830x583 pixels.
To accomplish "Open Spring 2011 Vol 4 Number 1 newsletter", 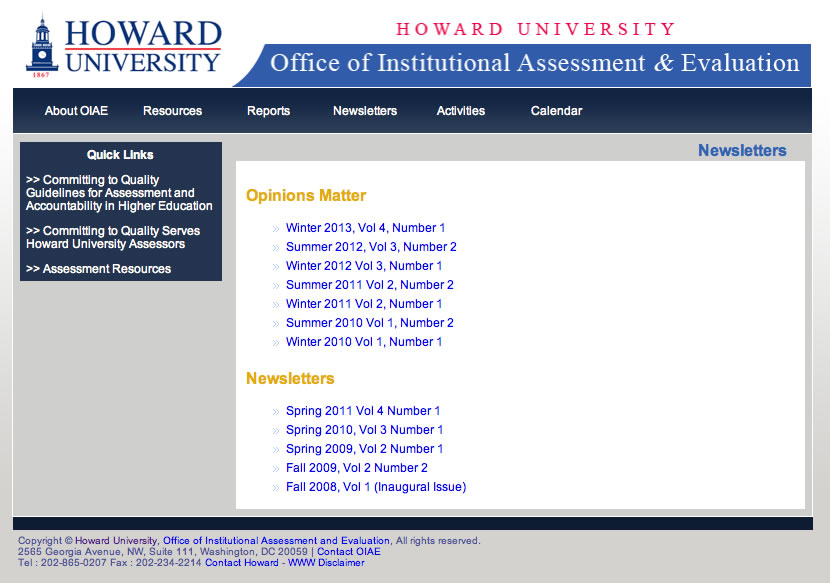I will click(363, 411).
